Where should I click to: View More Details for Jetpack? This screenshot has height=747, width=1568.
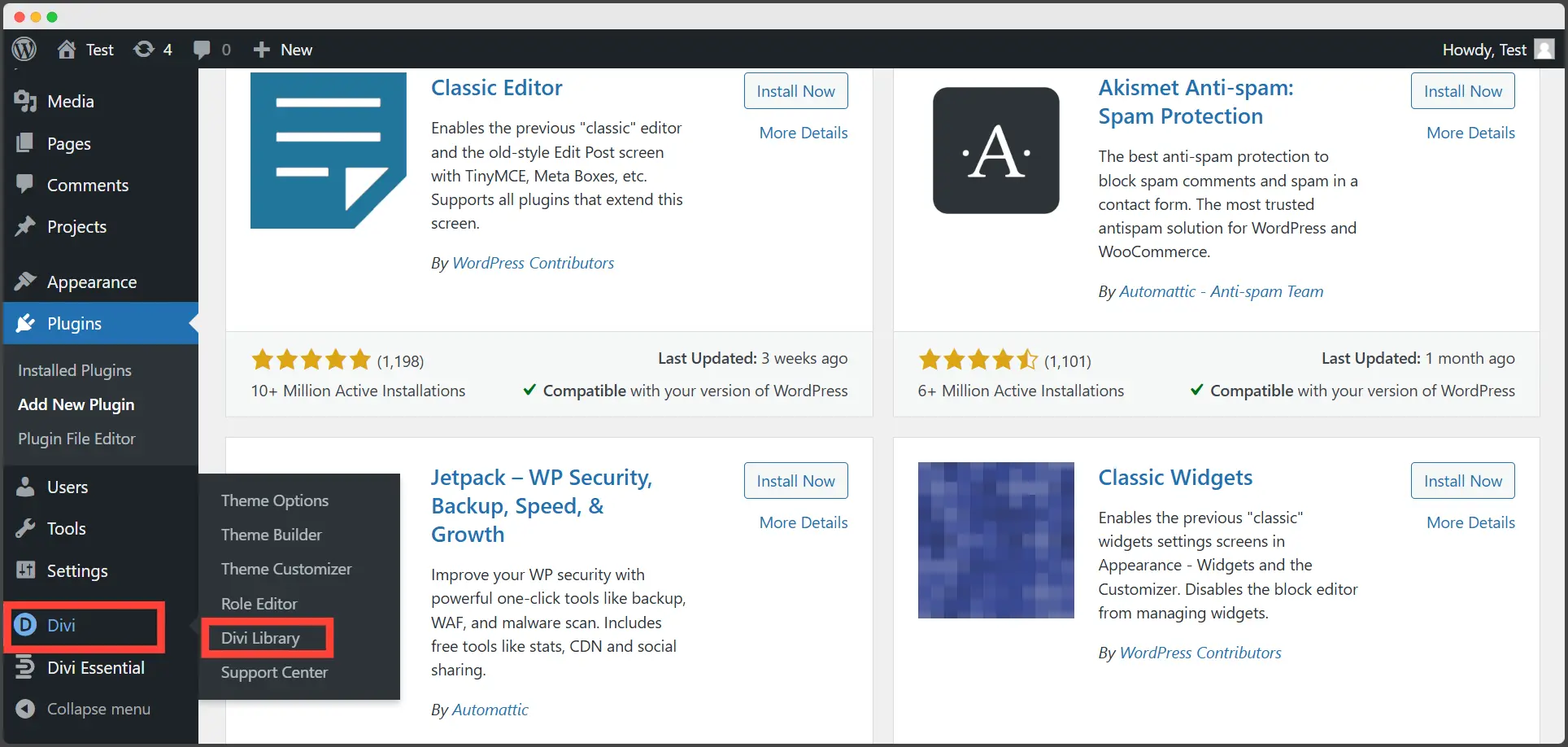[x=804, y=522]
